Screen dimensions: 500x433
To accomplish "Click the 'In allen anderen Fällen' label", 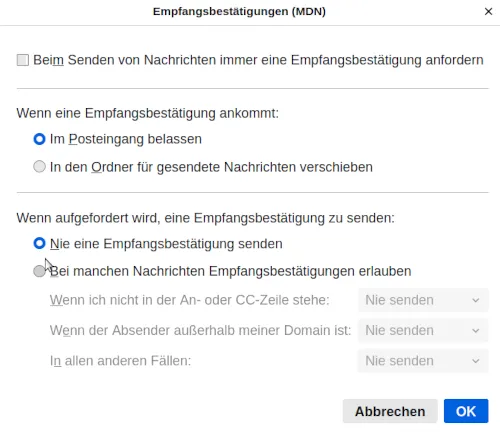I will 120,361.
